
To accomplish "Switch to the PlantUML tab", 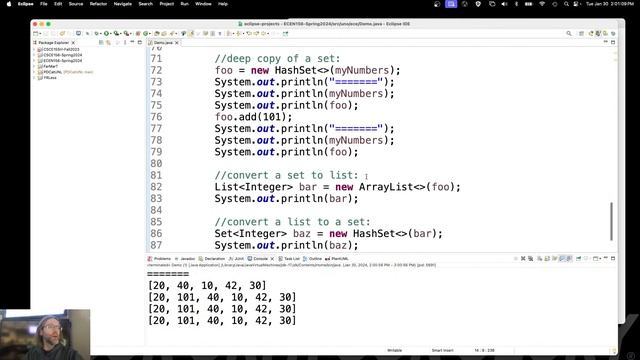I will coord(337,259).
